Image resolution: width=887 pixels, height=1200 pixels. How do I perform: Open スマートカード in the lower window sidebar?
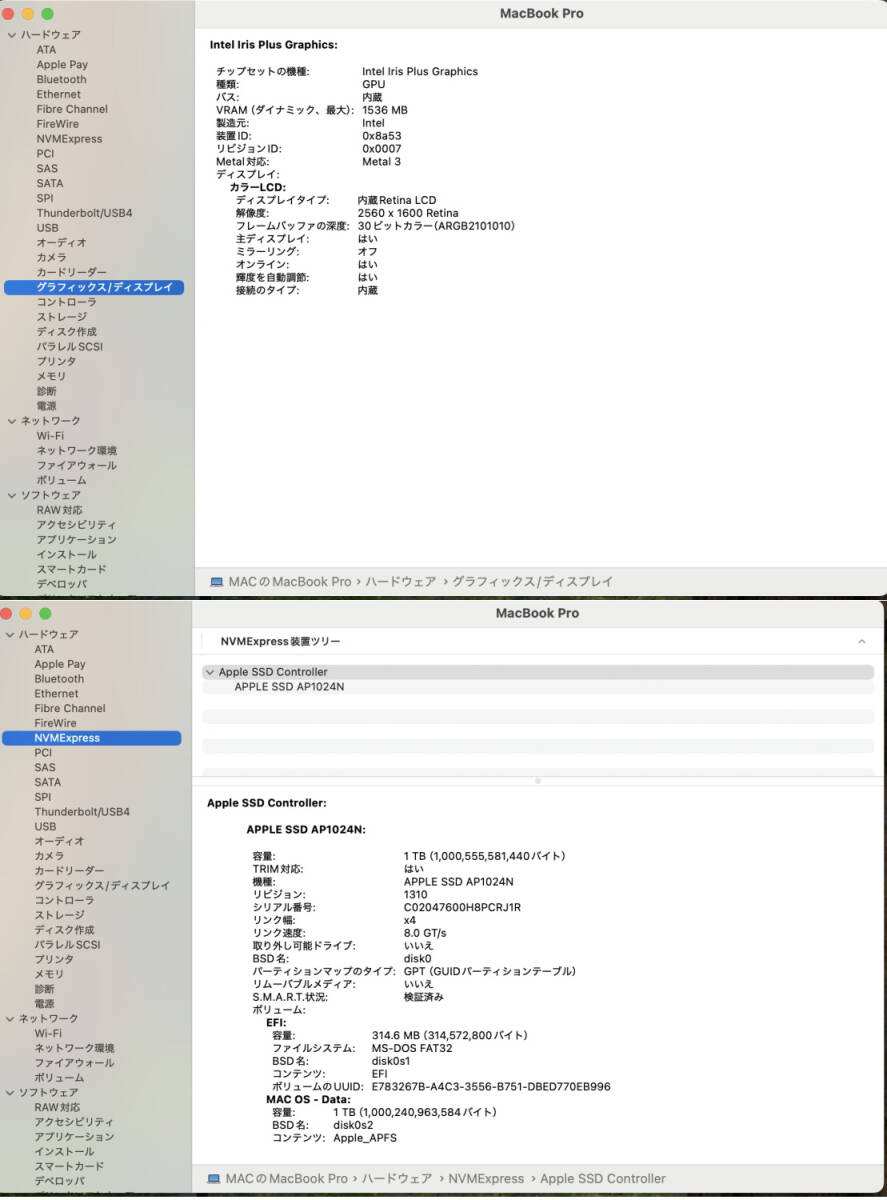pyautogui.click(x=69, y=1167)
